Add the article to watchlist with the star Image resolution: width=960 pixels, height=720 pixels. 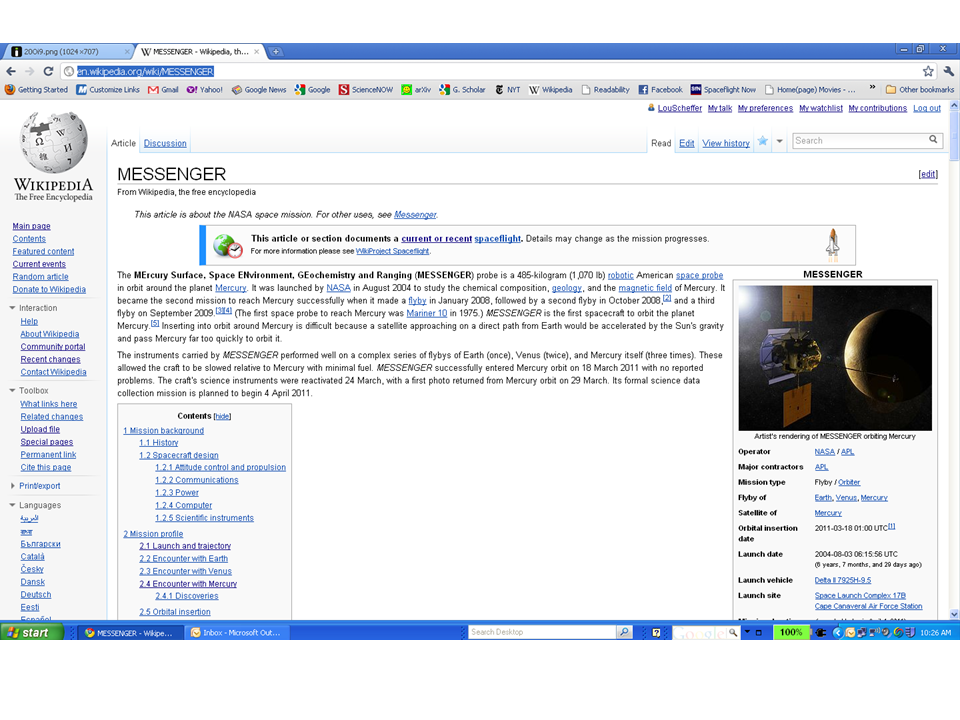point(762,141)
